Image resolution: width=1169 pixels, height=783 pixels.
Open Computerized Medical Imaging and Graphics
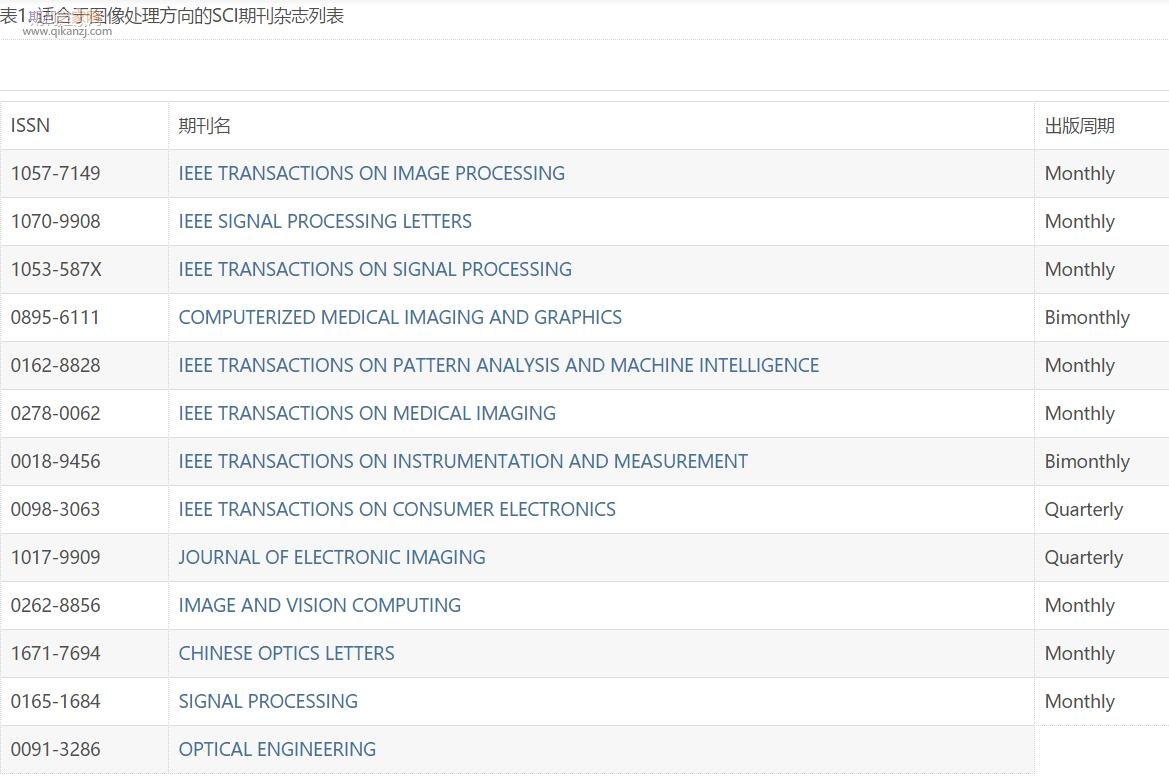(x=400, y=317)
